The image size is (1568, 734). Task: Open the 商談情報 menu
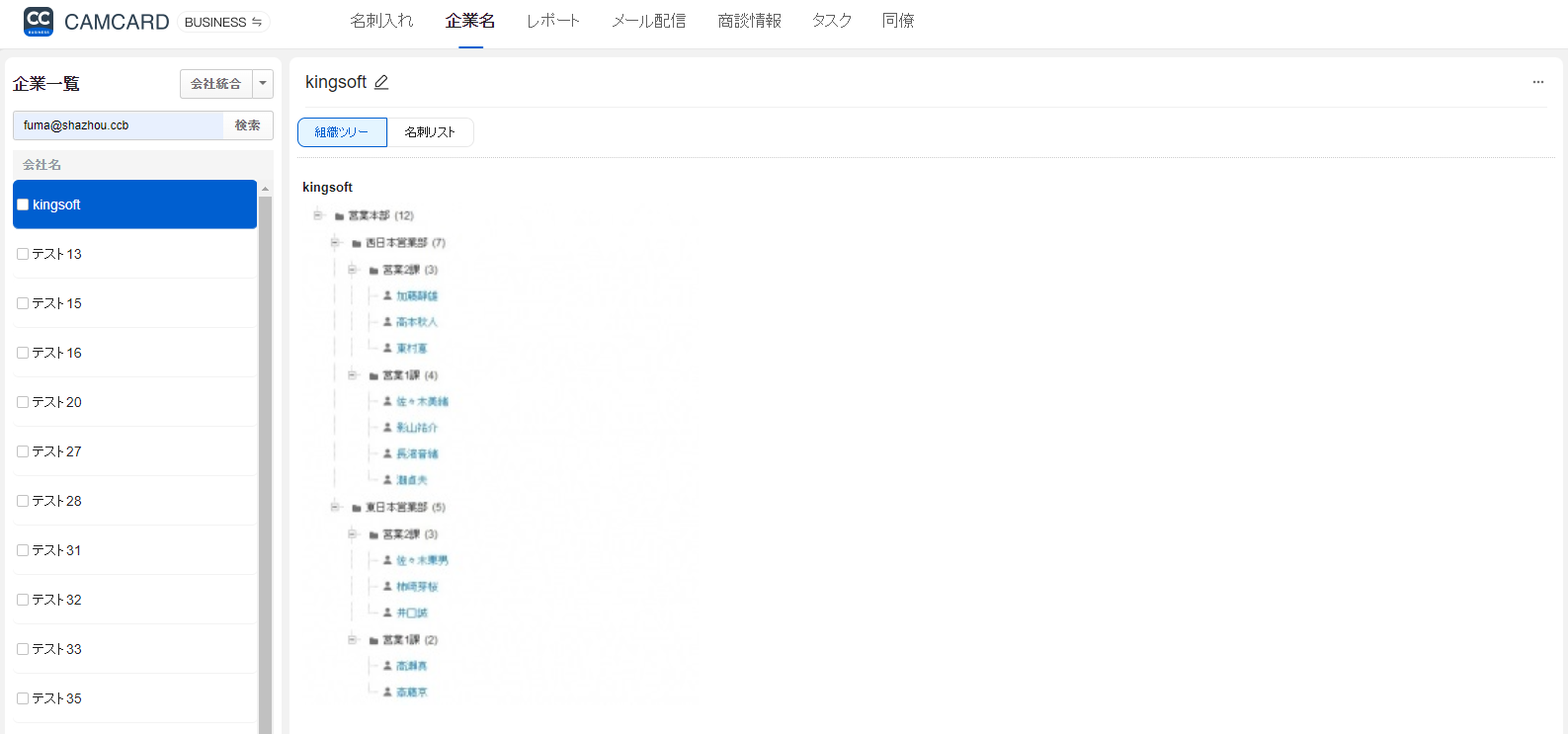tap(750, 21)
